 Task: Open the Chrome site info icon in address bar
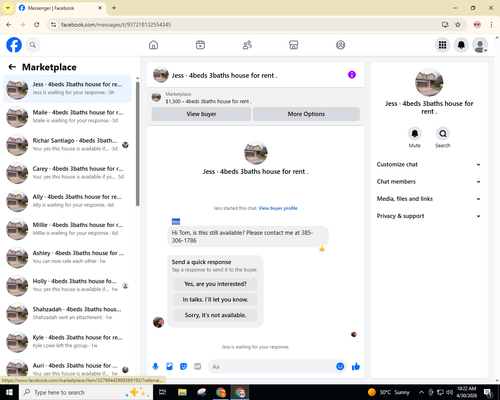pyautogui.click(x=53, y=25)
